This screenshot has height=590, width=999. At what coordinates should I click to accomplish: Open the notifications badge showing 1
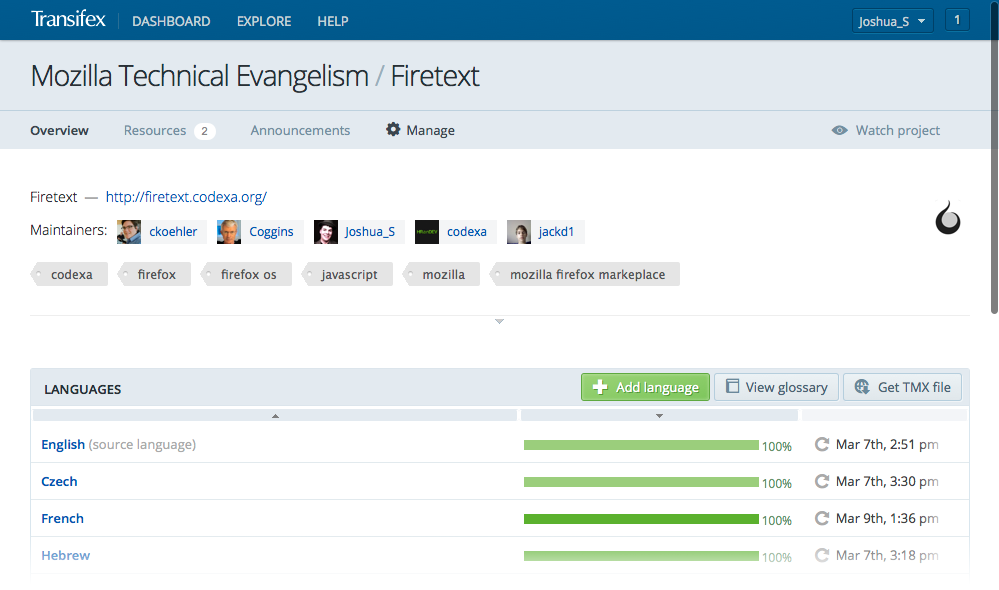point(957,20)
